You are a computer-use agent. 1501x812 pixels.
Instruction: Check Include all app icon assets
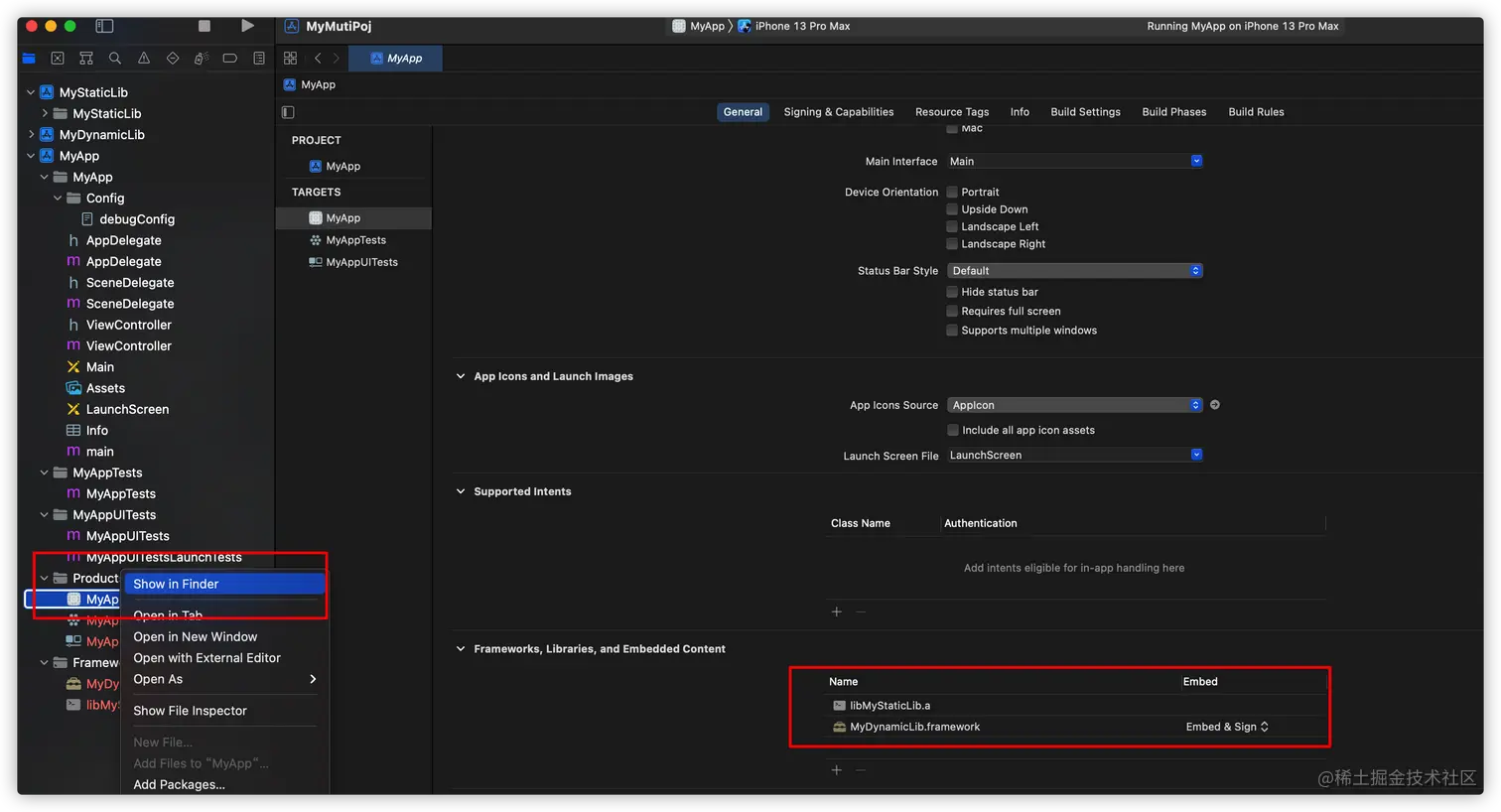952,430
